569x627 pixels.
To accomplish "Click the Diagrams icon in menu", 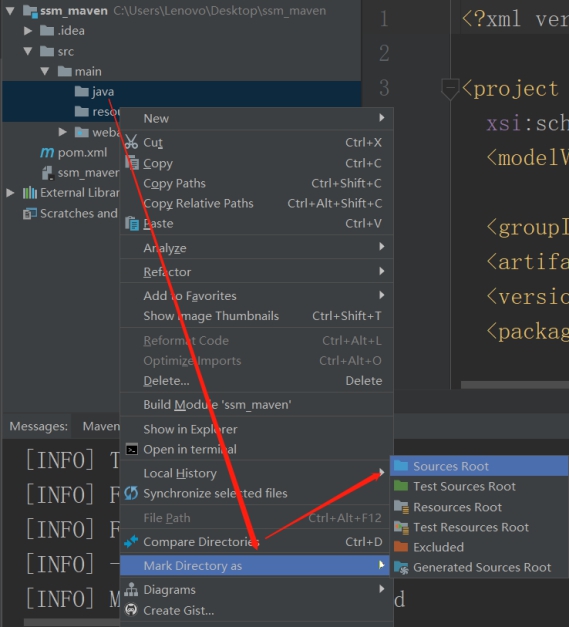I will point(131,589).
